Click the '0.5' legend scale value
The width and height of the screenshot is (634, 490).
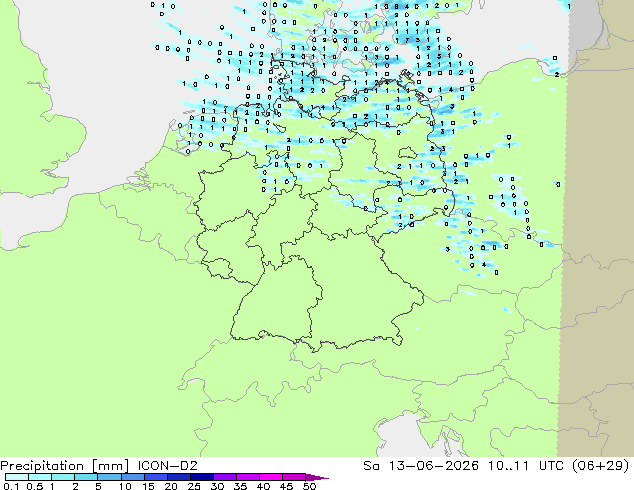pyautogui.click(x=34, y=486)
